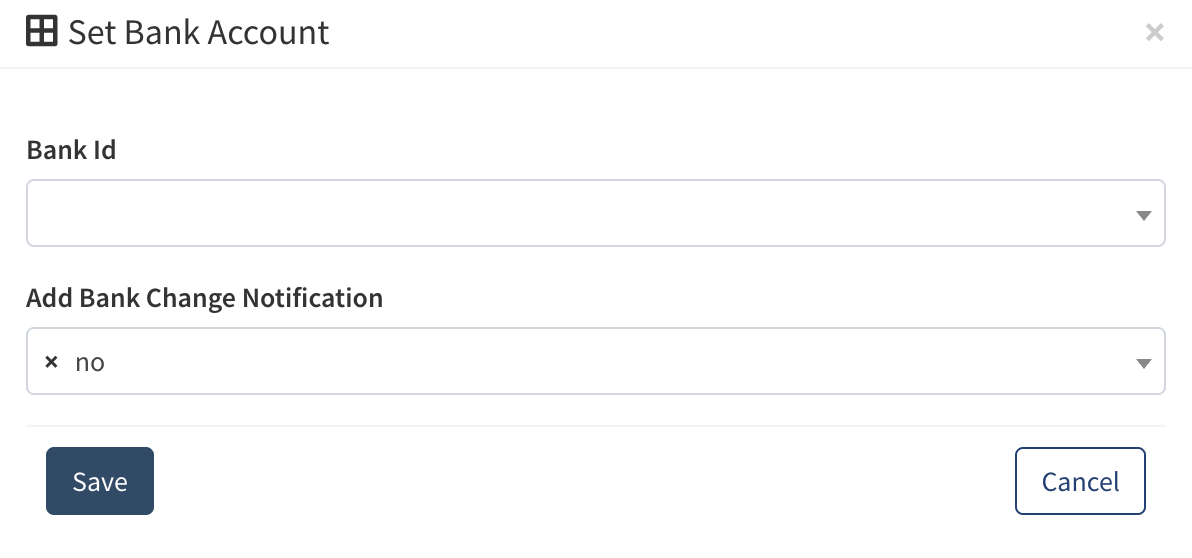Show notification options via the triangle icon
Screen dimensions: 1192x558
pyautogui.click(x=1144, y=363)
